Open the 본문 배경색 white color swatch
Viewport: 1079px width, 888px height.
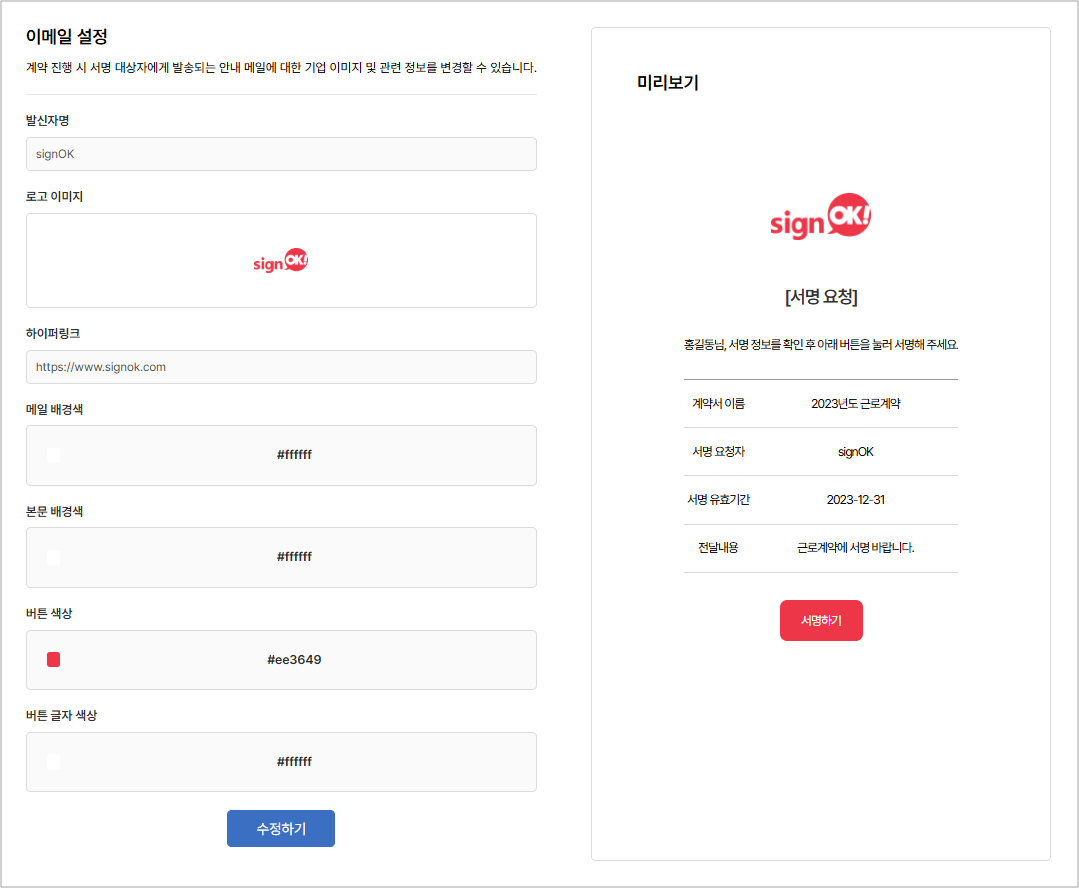coord(54,557)
